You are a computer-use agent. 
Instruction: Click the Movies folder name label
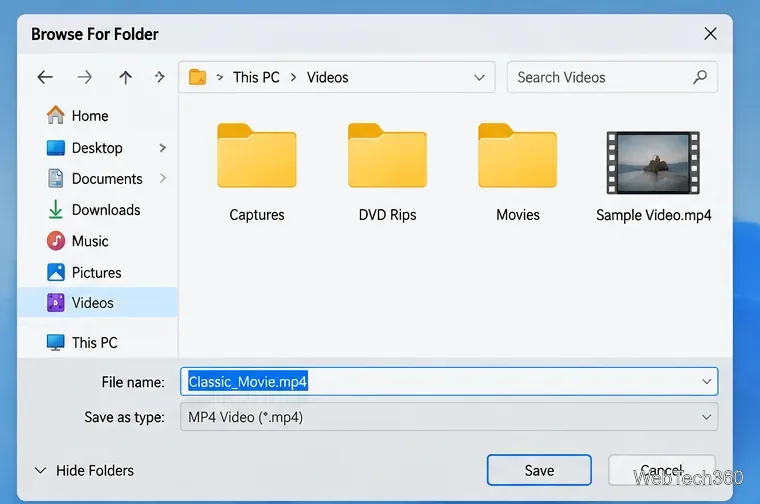[518, 215]
